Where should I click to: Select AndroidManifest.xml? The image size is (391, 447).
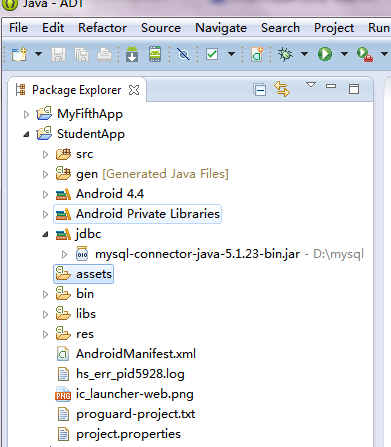(x=126, y=354)
